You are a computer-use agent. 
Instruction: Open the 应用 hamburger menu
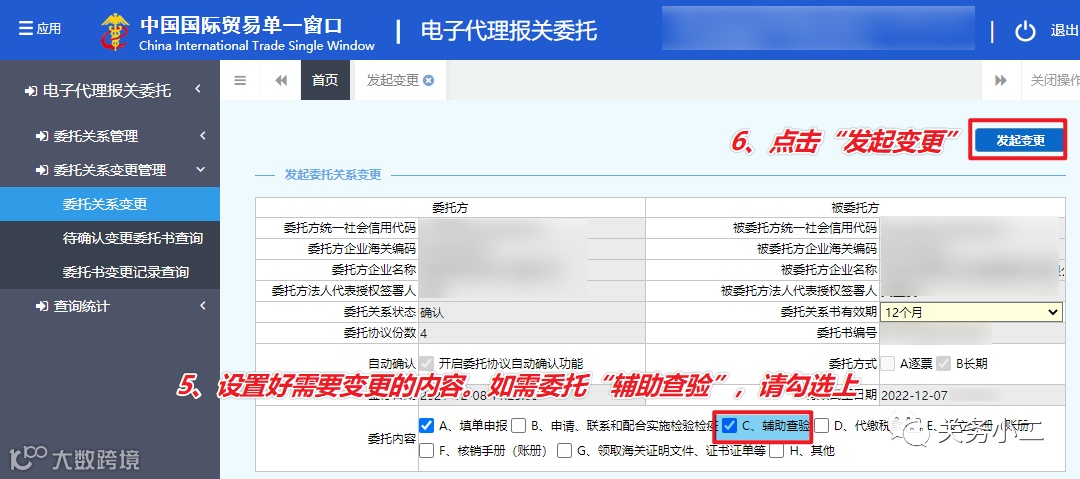[x=39, y=28]
